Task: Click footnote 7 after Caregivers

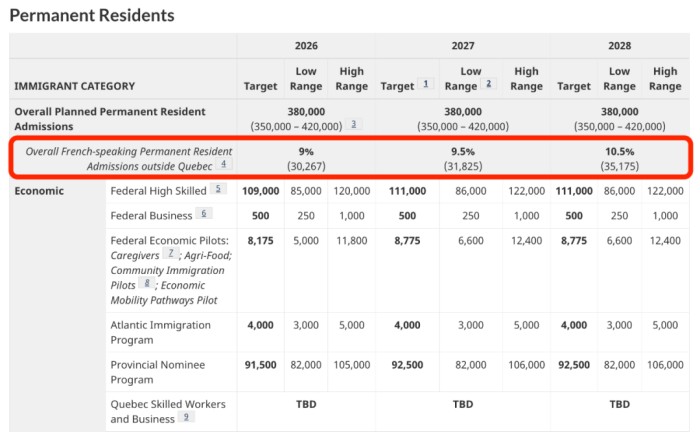Action: pos(170,254)
